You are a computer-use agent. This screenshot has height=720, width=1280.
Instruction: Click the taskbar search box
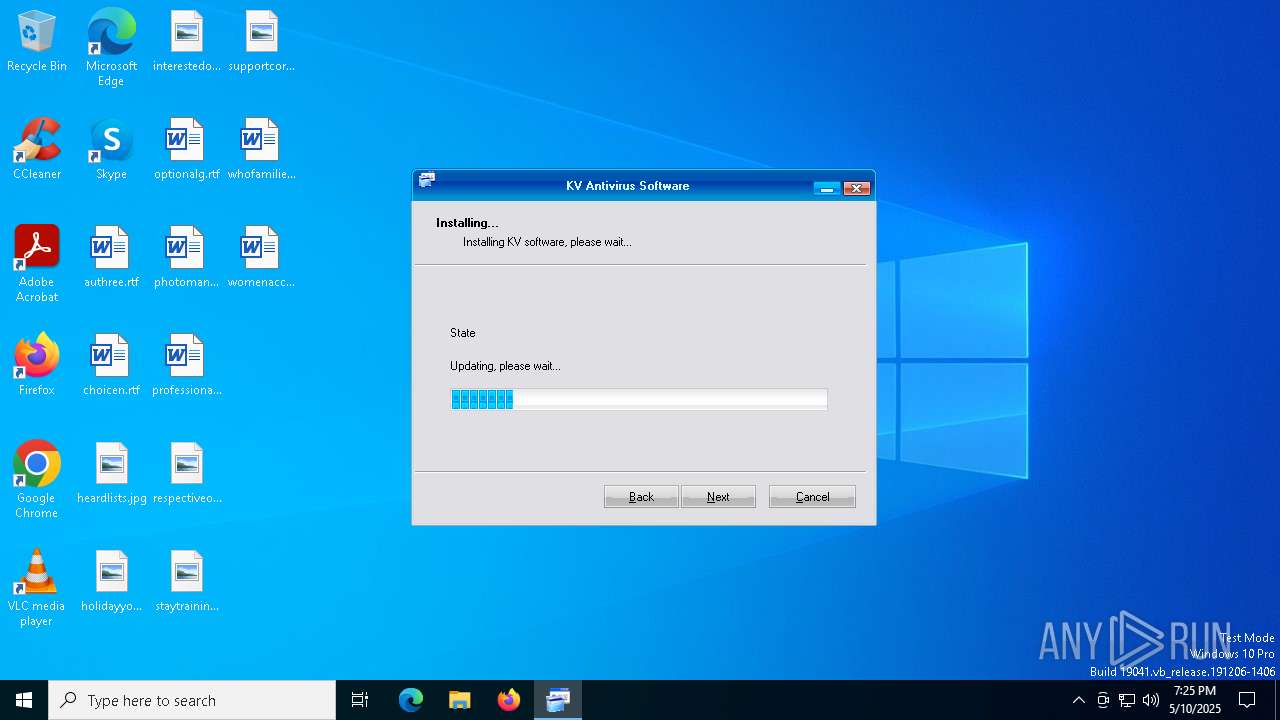coord(192,700)
